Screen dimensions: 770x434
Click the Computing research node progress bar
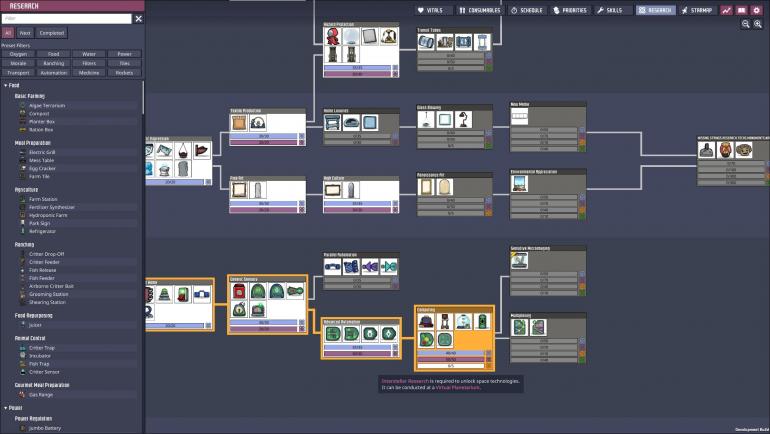click(449, 352)
